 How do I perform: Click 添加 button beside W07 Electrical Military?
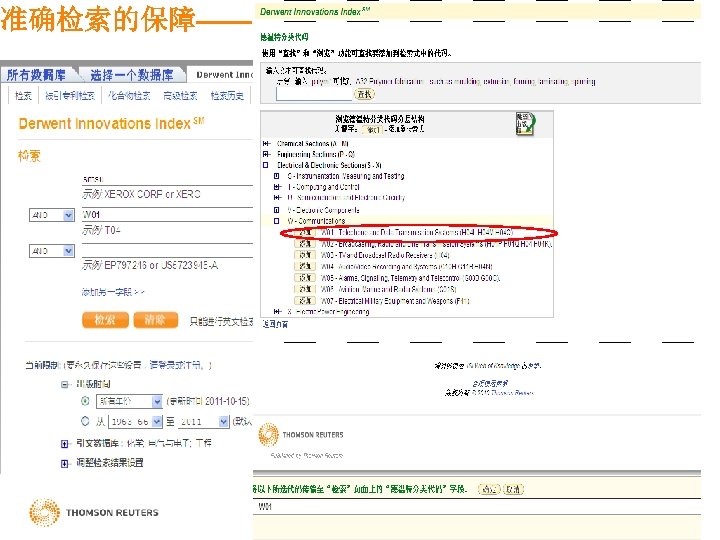click(305, 301)
